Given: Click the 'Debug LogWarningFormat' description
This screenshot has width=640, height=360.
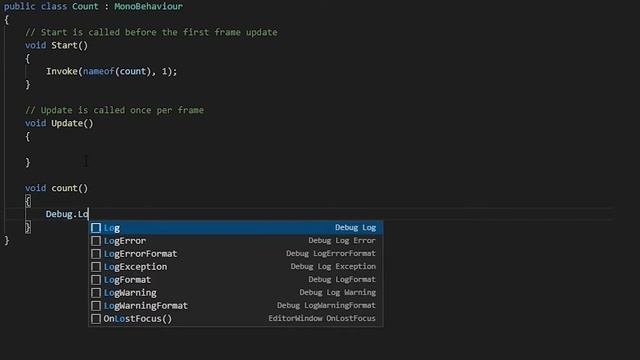Looking at the screenshot, I should tap(327, 305).
